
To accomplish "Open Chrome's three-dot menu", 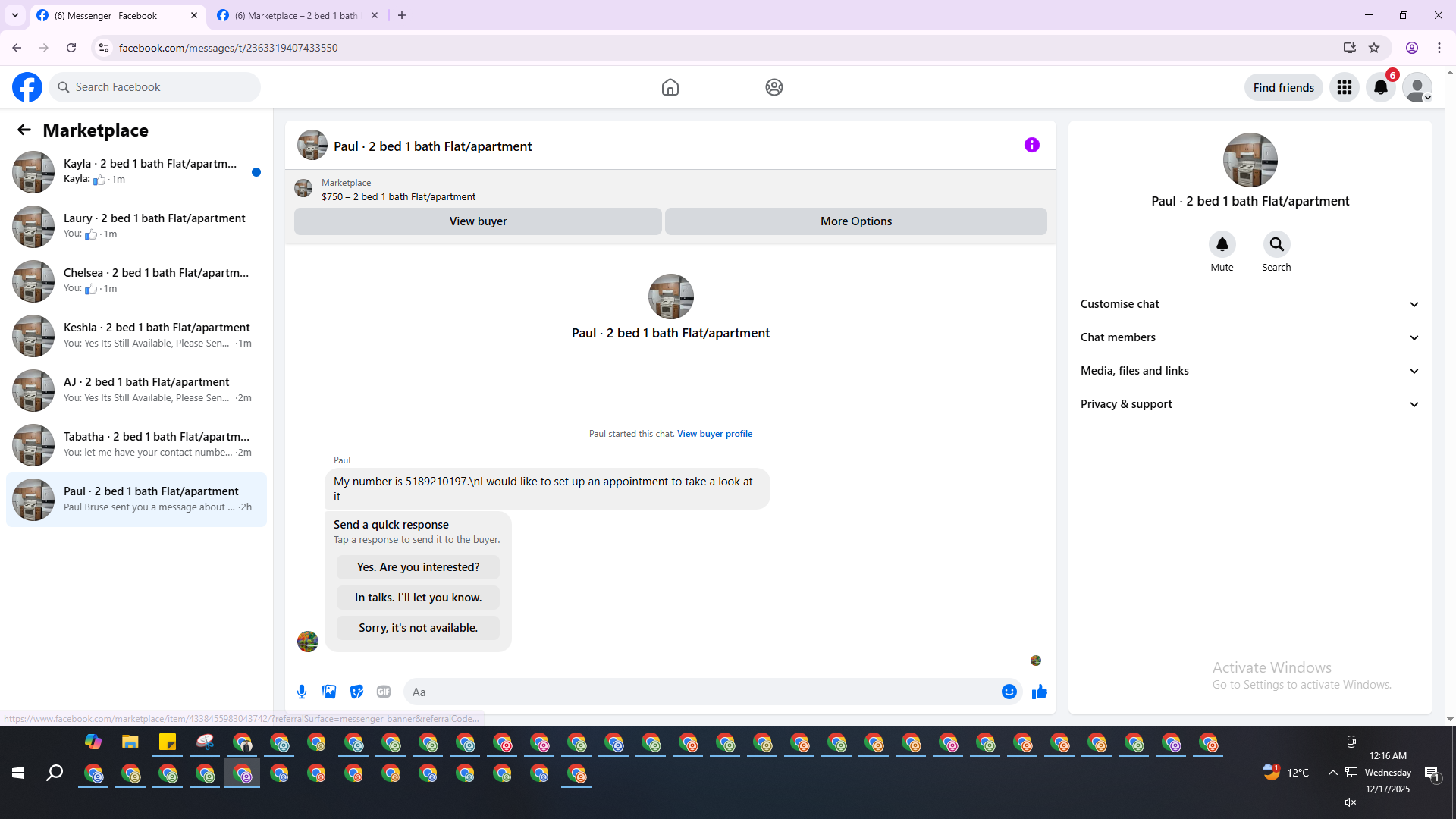I will click(1439, 48).
